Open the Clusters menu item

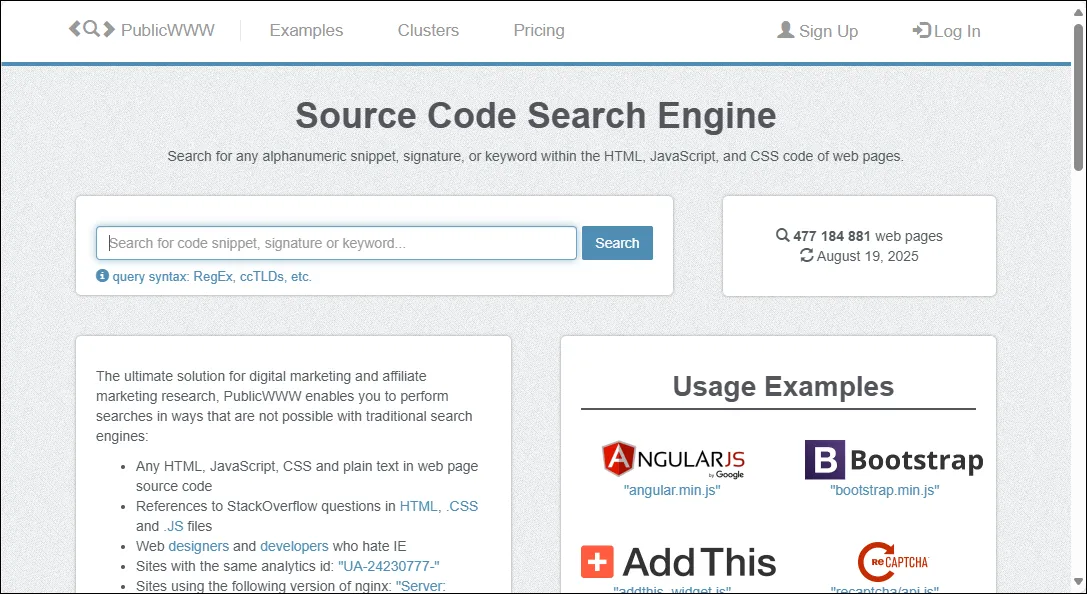coord(428,30)
